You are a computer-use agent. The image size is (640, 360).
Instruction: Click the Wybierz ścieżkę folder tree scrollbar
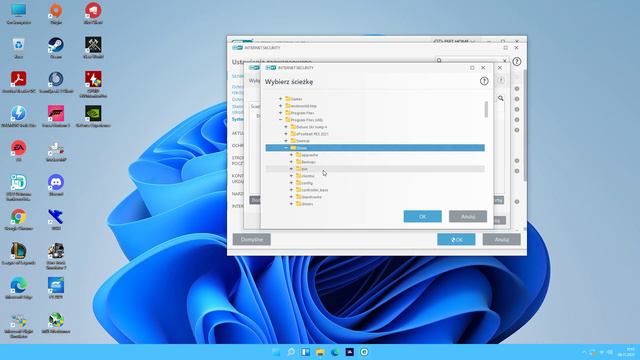click(x=486, y=109)
